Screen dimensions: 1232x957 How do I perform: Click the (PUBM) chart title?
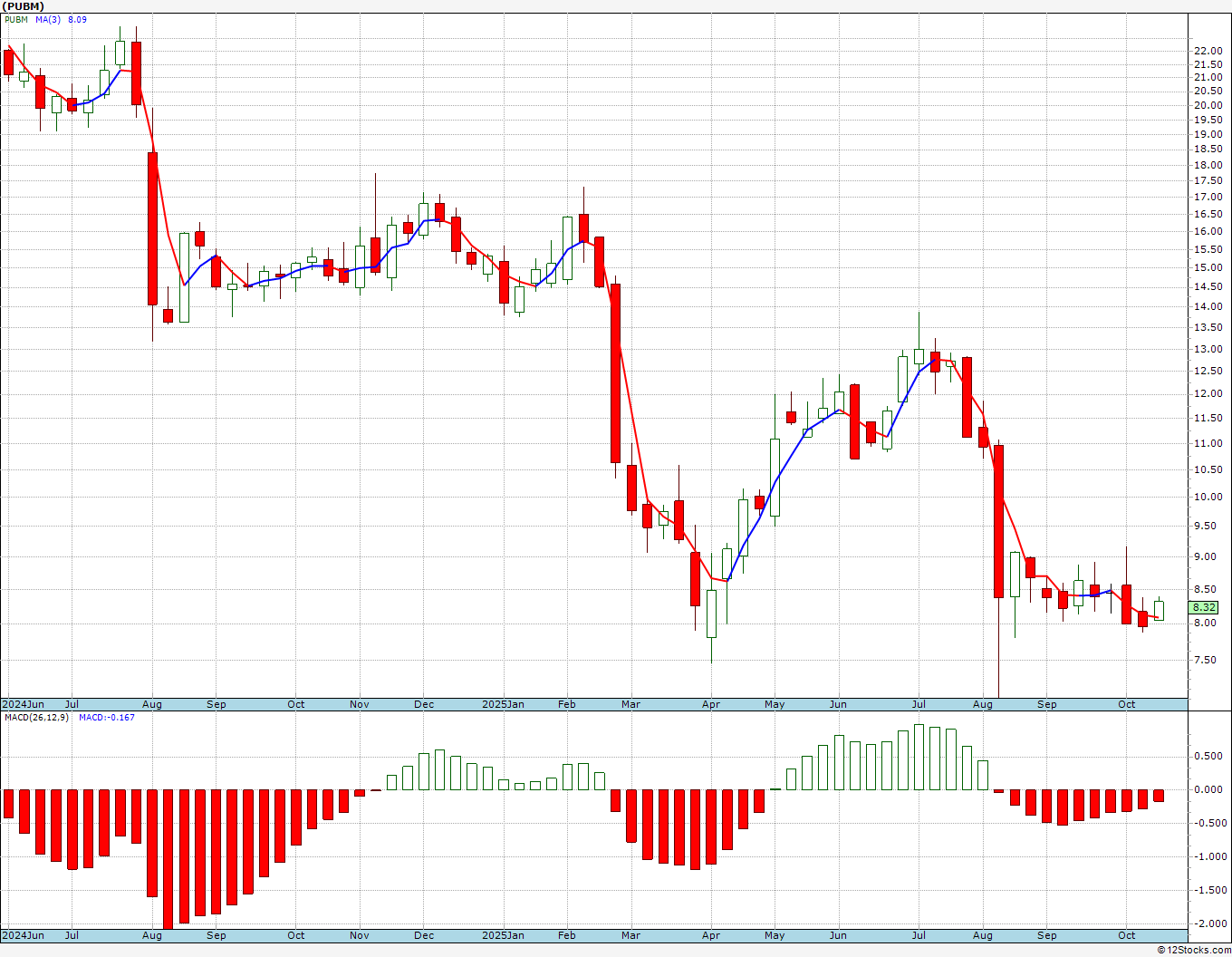tap(24, 6)
